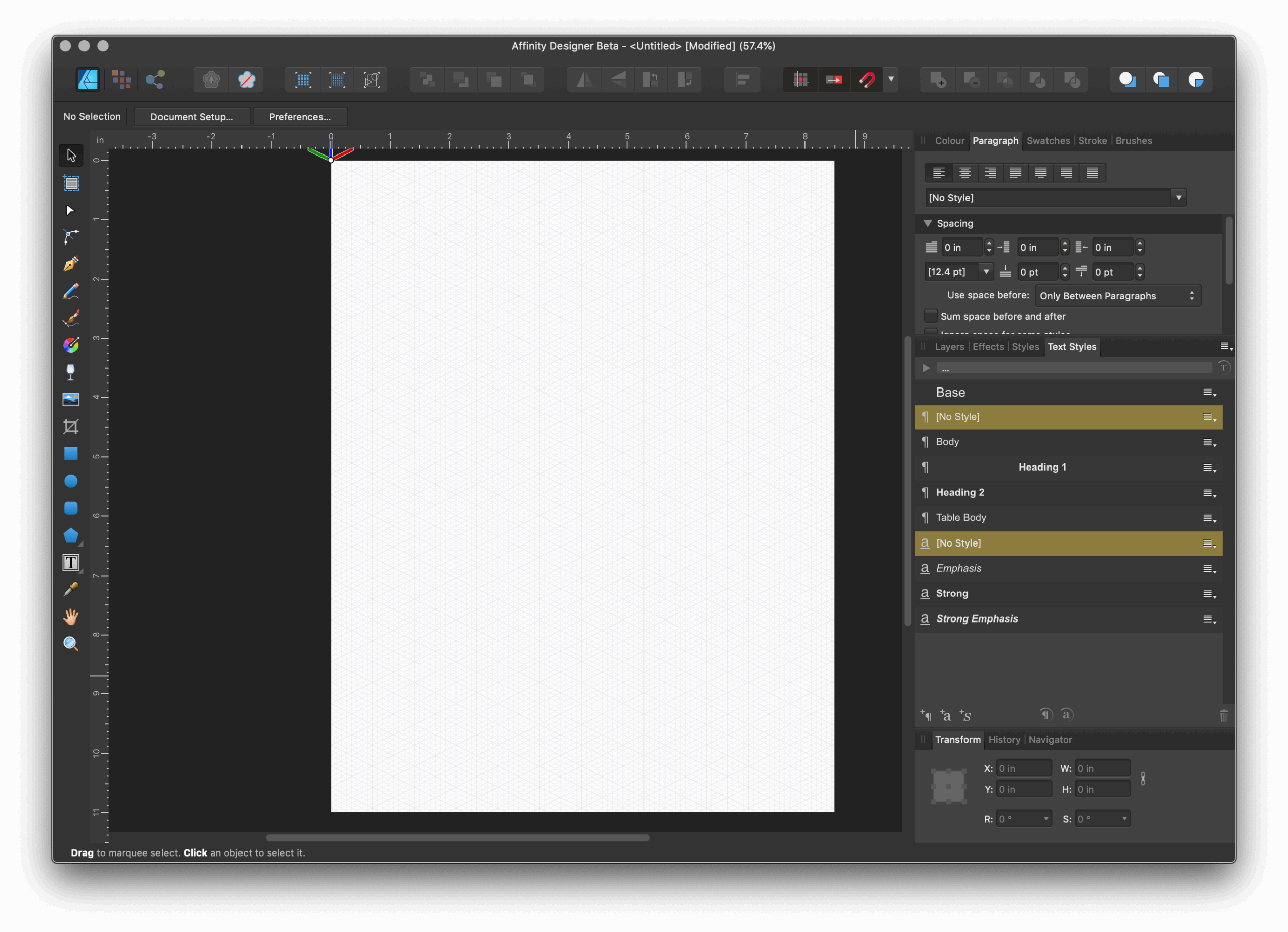The image size is (1288, 932).
Task: Choose the Artistic Text tool
Action: 71,562
